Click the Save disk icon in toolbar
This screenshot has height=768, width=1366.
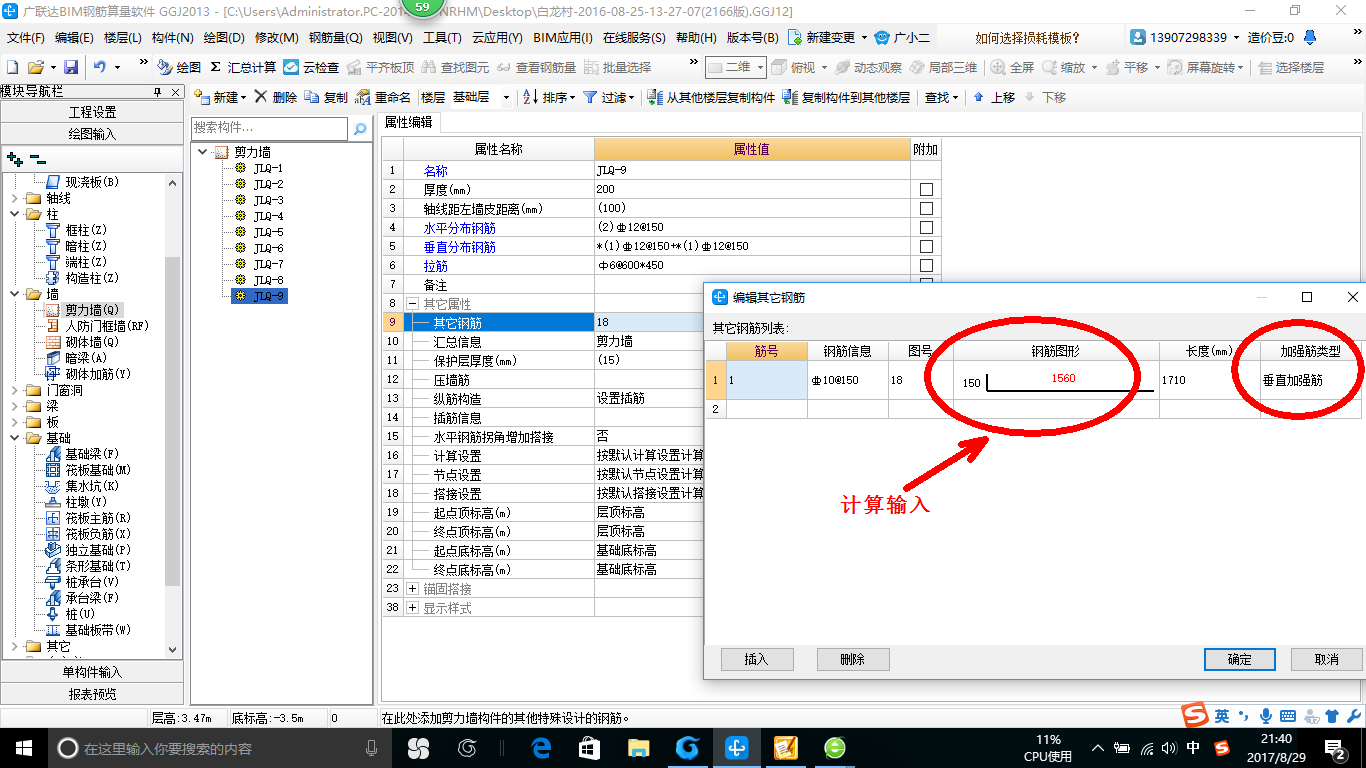tap(71, 67)
